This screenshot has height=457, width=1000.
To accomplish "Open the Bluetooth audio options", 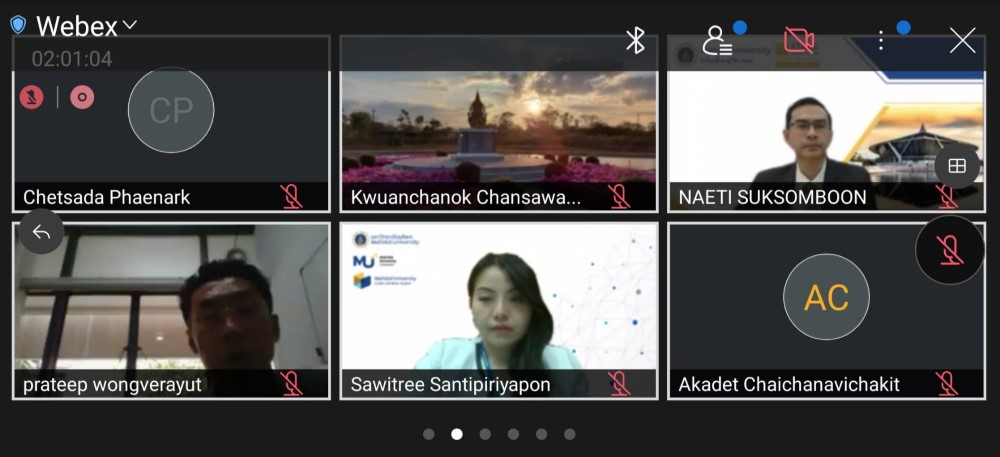I will pos(635,40).
